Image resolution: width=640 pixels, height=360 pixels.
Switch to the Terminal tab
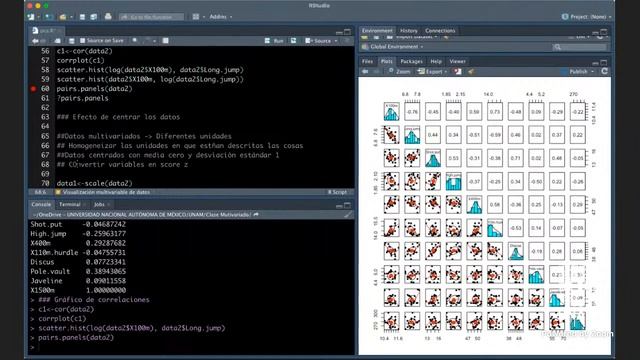[70, 204]
